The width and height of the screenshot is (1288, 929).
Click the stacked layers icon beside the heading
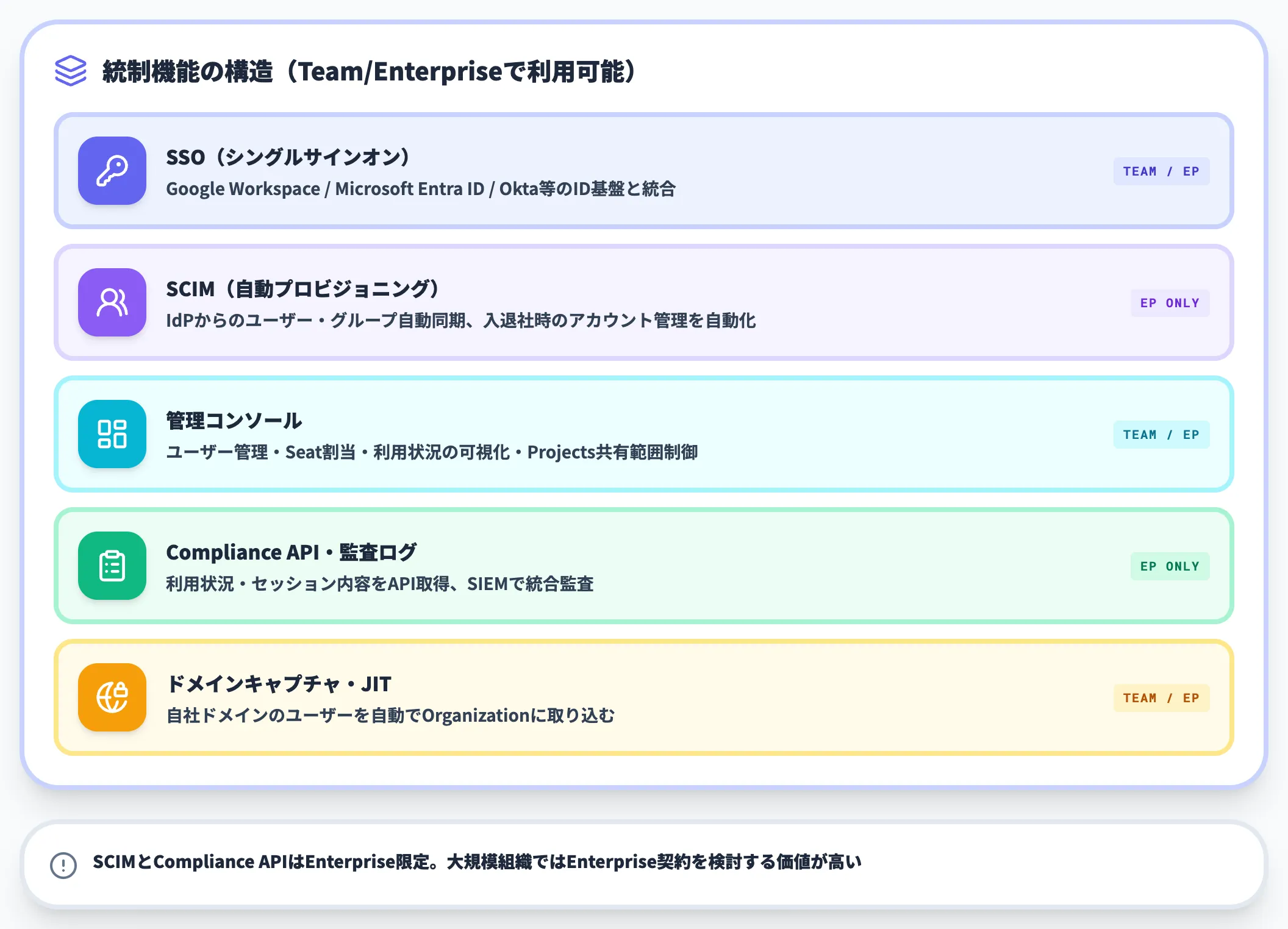point(71,71)
